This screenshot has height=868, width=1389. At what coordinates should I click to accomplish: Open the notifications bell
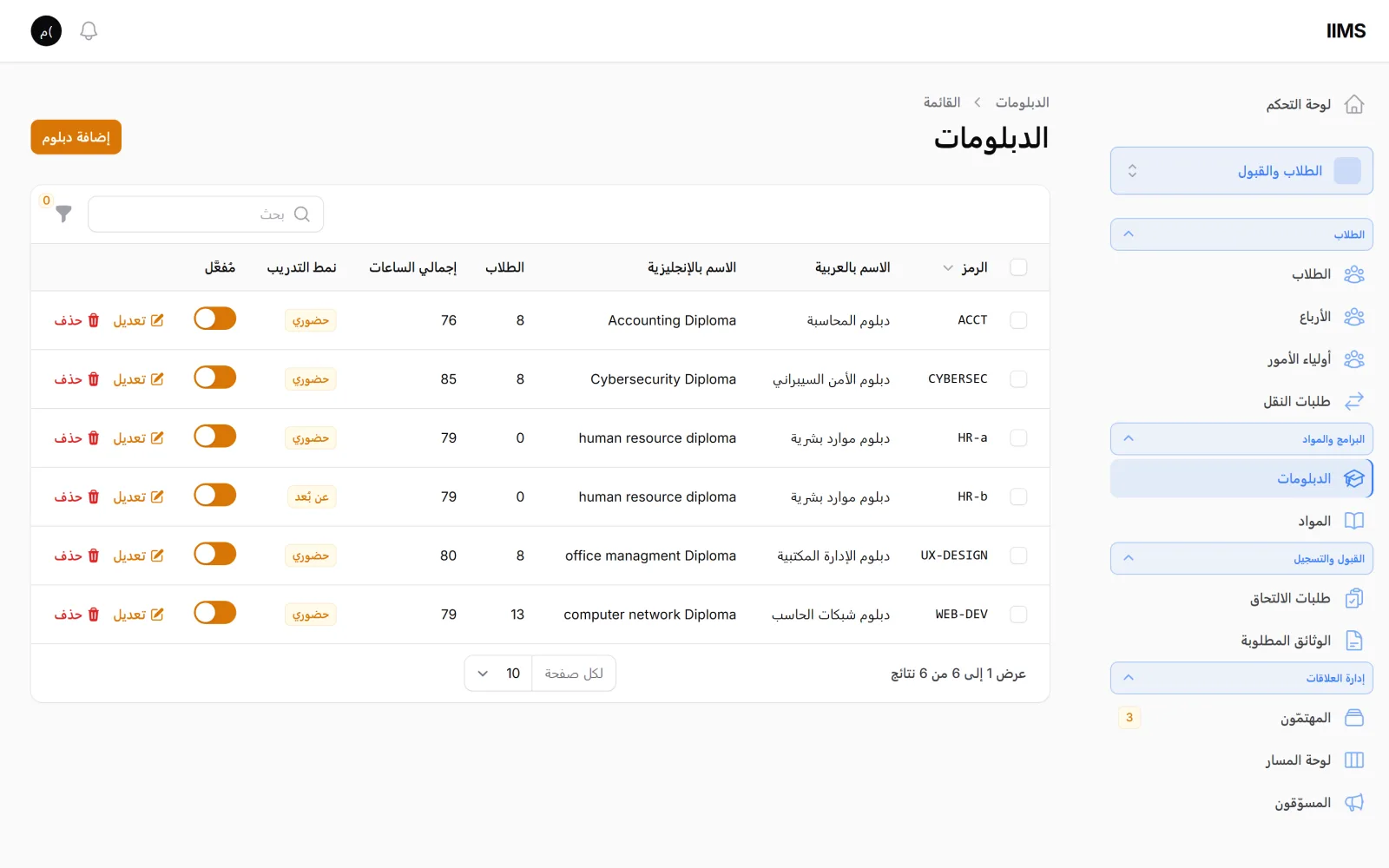[89, 31]
